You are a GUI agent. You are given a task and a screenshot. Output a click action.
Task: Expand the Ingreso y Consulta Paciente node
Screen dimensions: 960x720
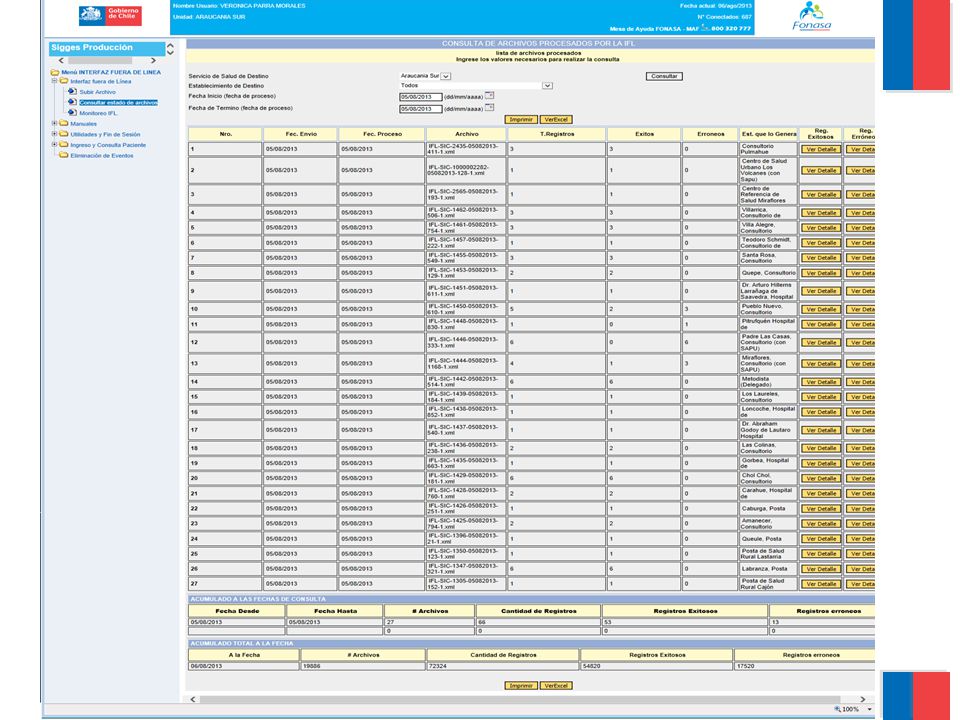coord(54,145)
